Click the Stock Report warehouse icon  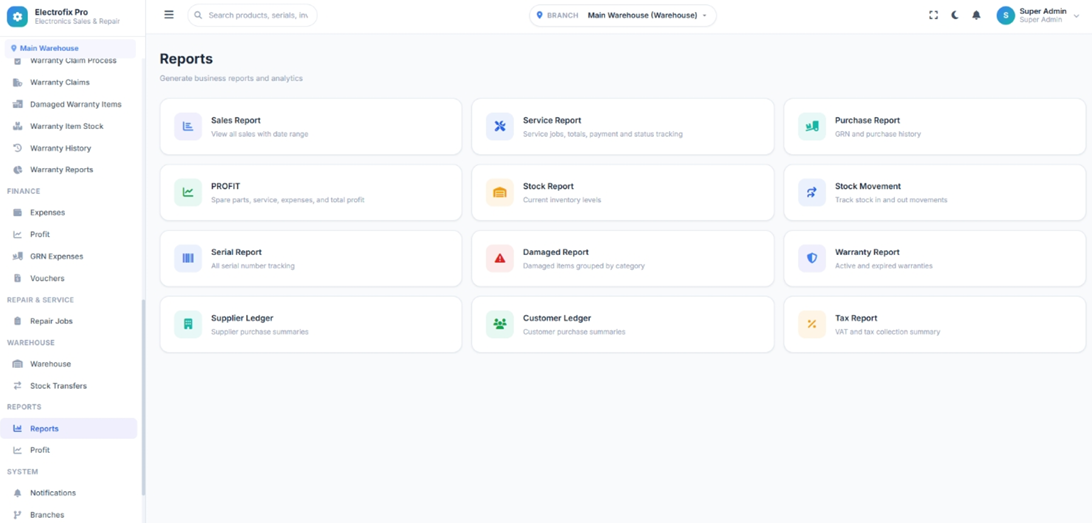pyautogui.click(x=500, y=192)
